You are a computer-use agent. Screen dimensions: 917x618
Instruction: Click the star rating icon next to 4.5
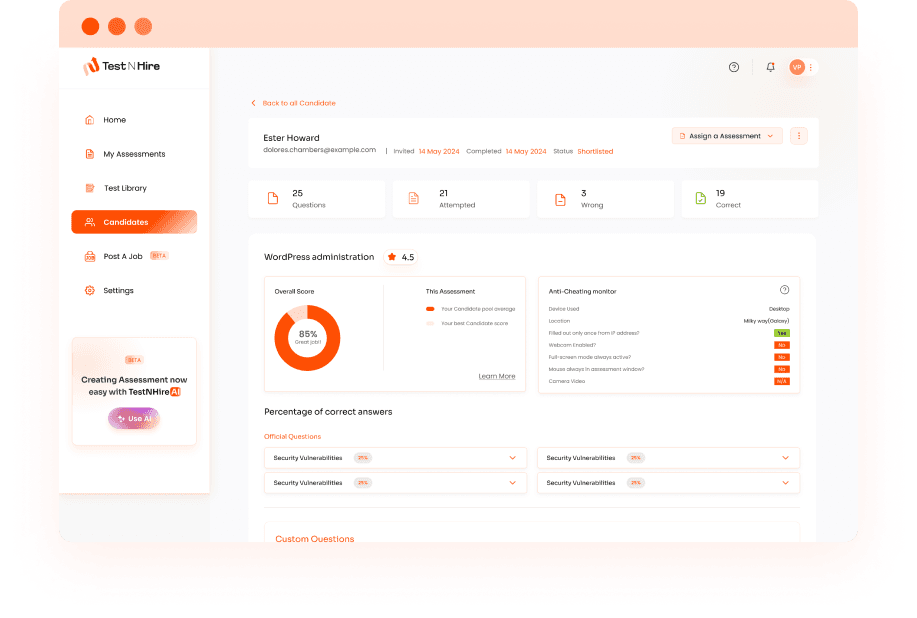pos(392,257)
